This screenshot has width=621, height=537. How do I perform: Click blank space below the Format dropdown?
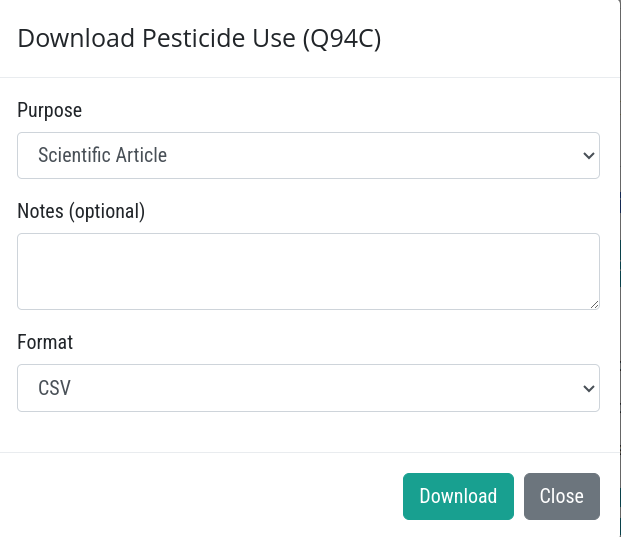point(308,432)
